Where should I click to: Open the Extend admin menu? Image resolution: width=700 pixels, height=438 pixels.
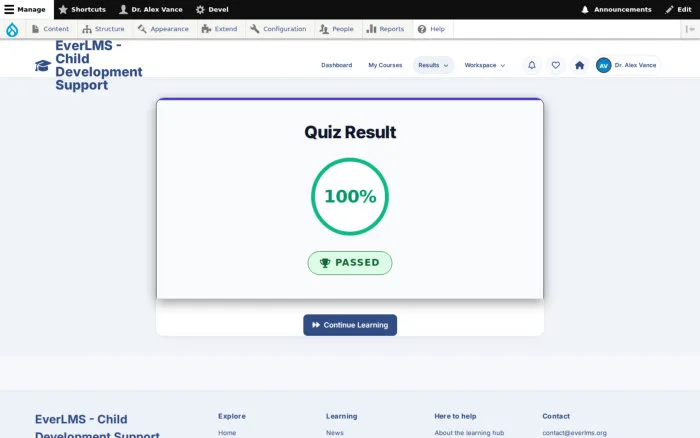(x=219, y=29)
